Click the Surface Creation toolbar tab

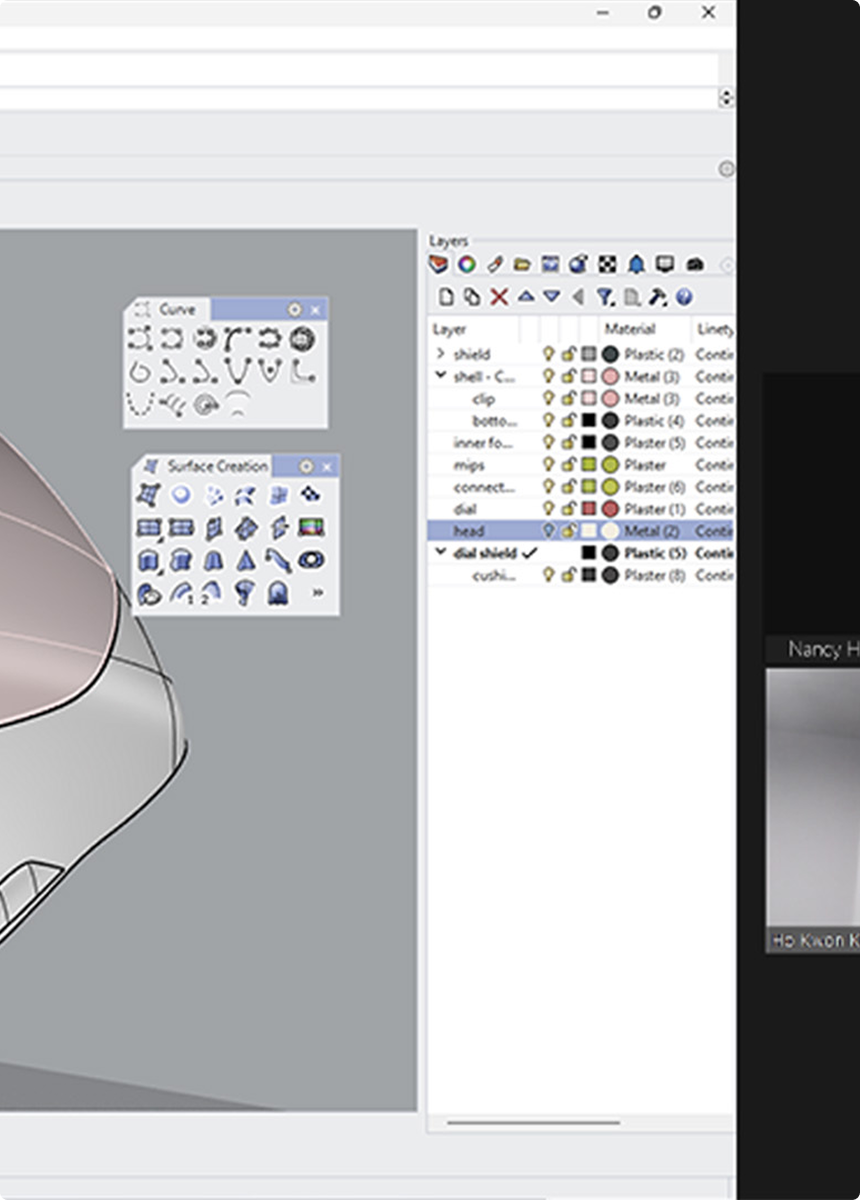(216, 466)
